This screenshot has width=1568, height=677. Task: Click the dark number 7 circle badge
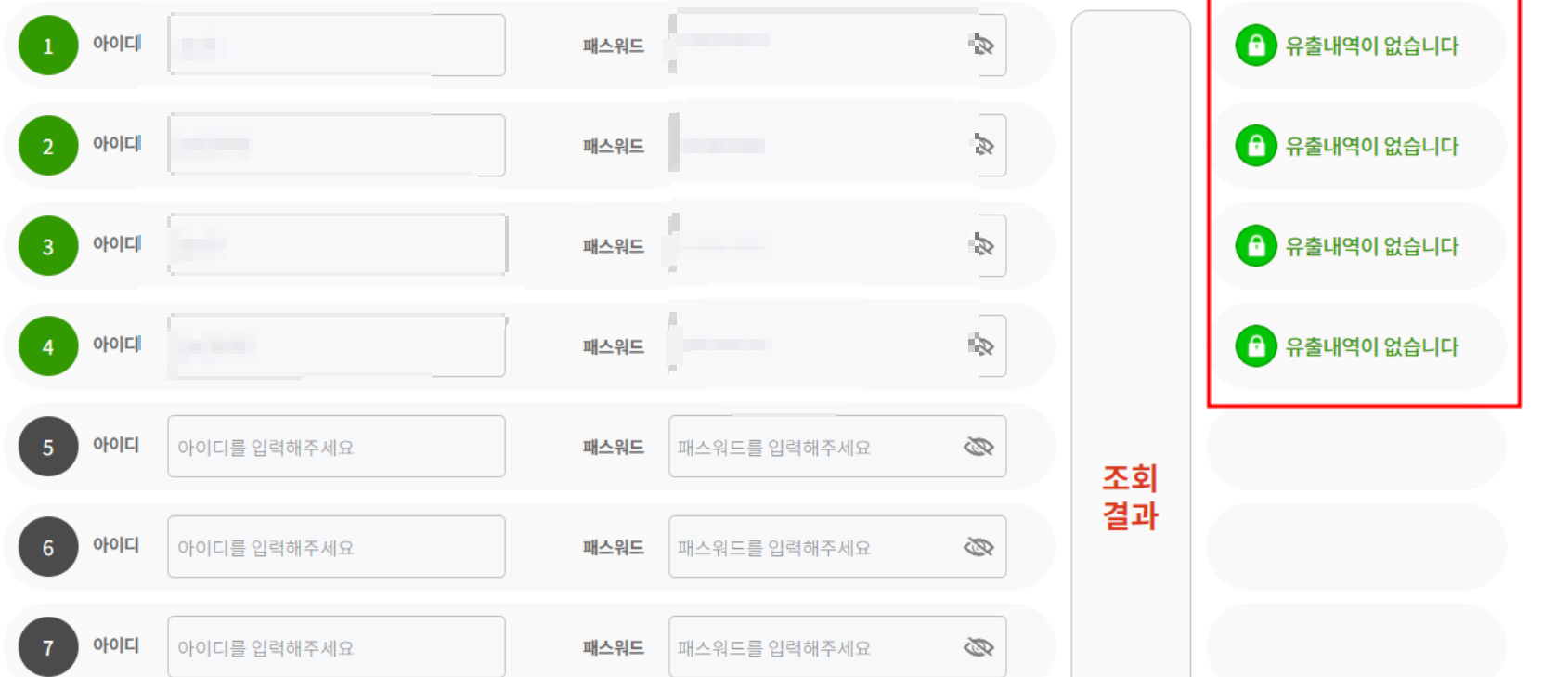pos(47,646)
